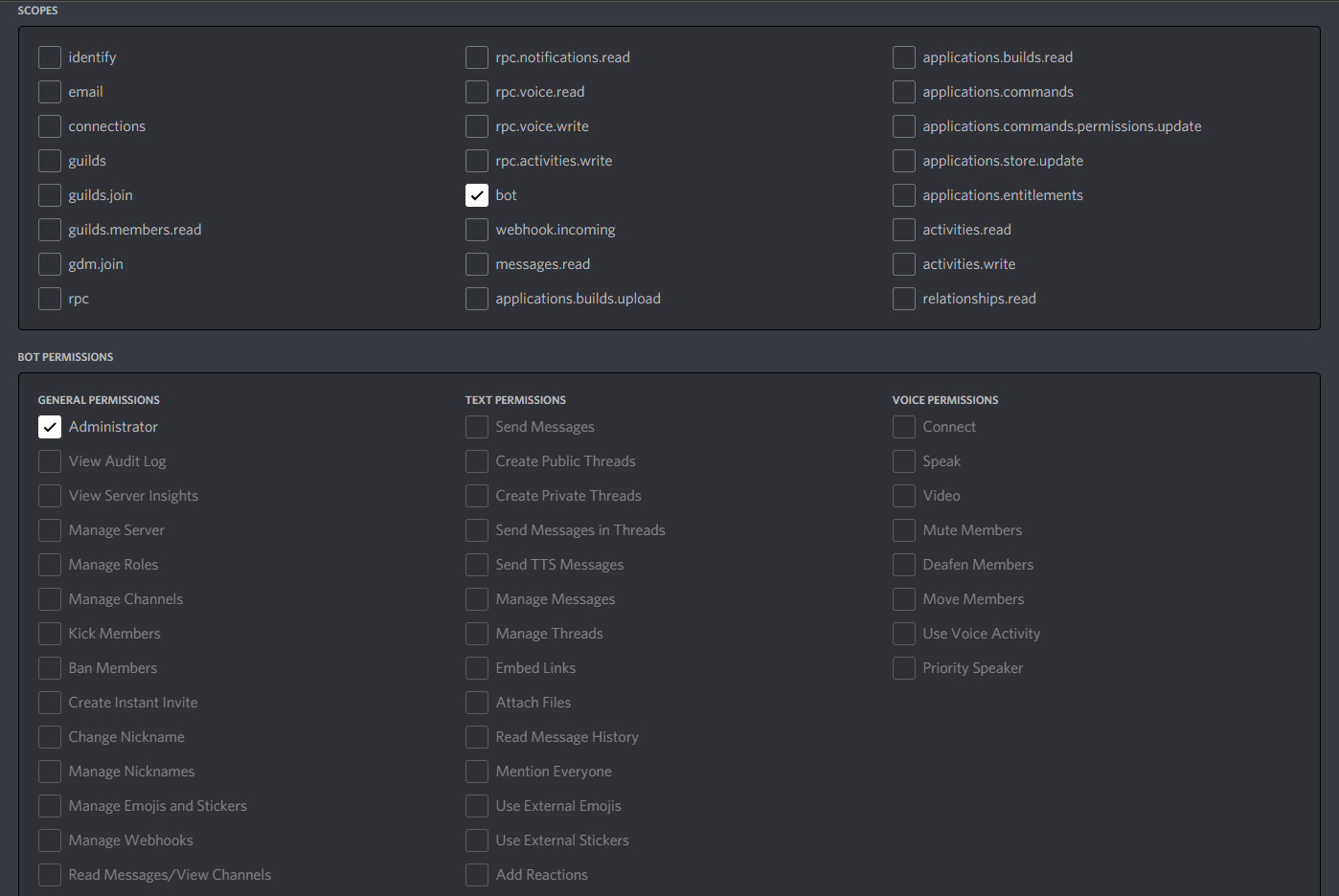Enable Use External Emojis permission
The width and height of the screenshot is (1339, 896).
(x=477, y=806)
